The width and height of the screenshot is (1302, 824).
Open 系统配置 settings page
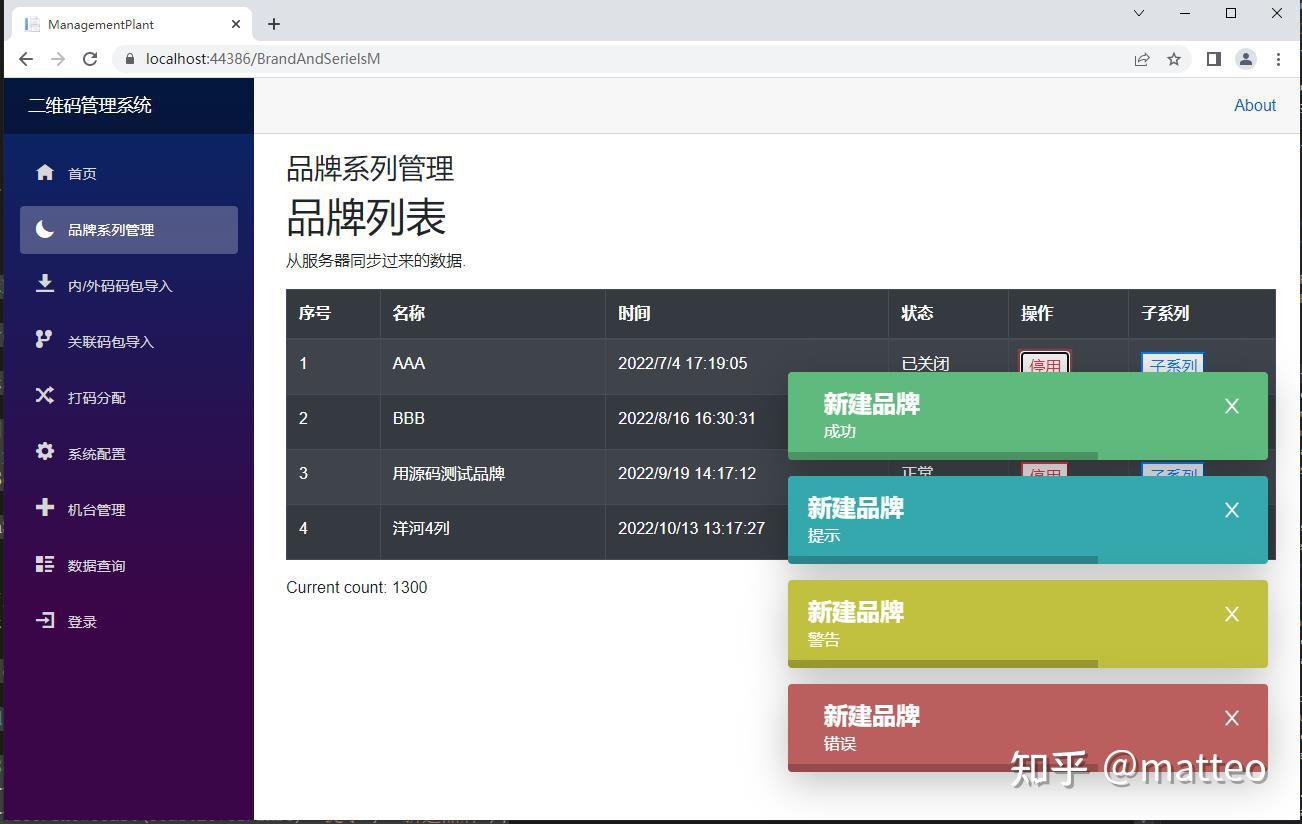tap(129, 454)
